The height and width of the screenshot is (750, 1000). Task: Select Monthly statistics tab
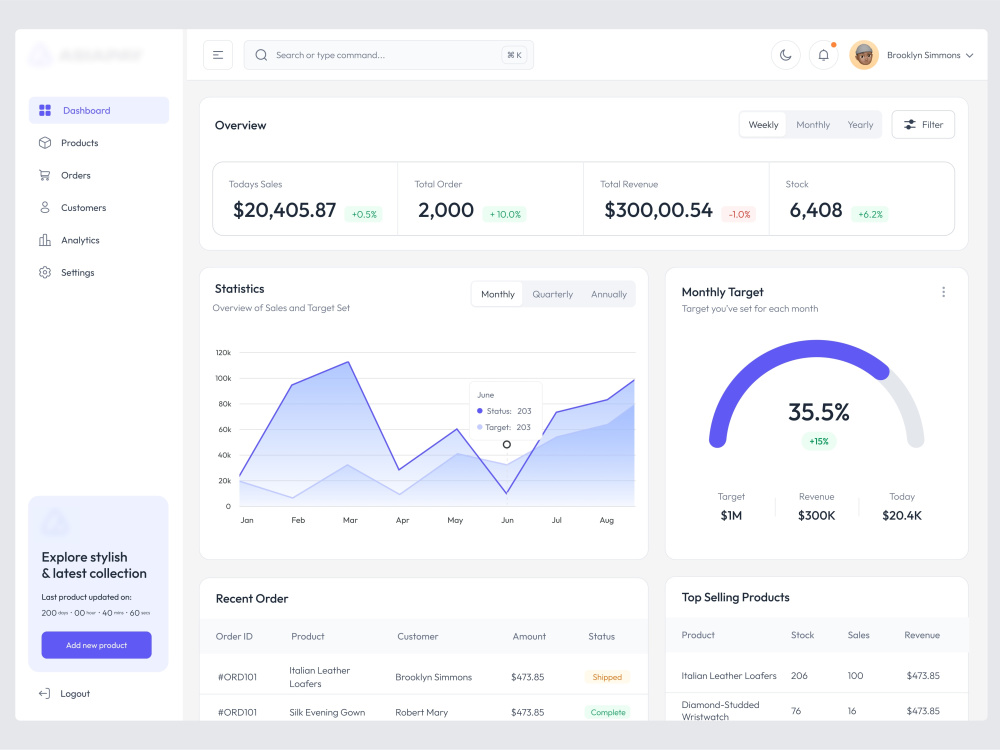[x=497, y=294]
